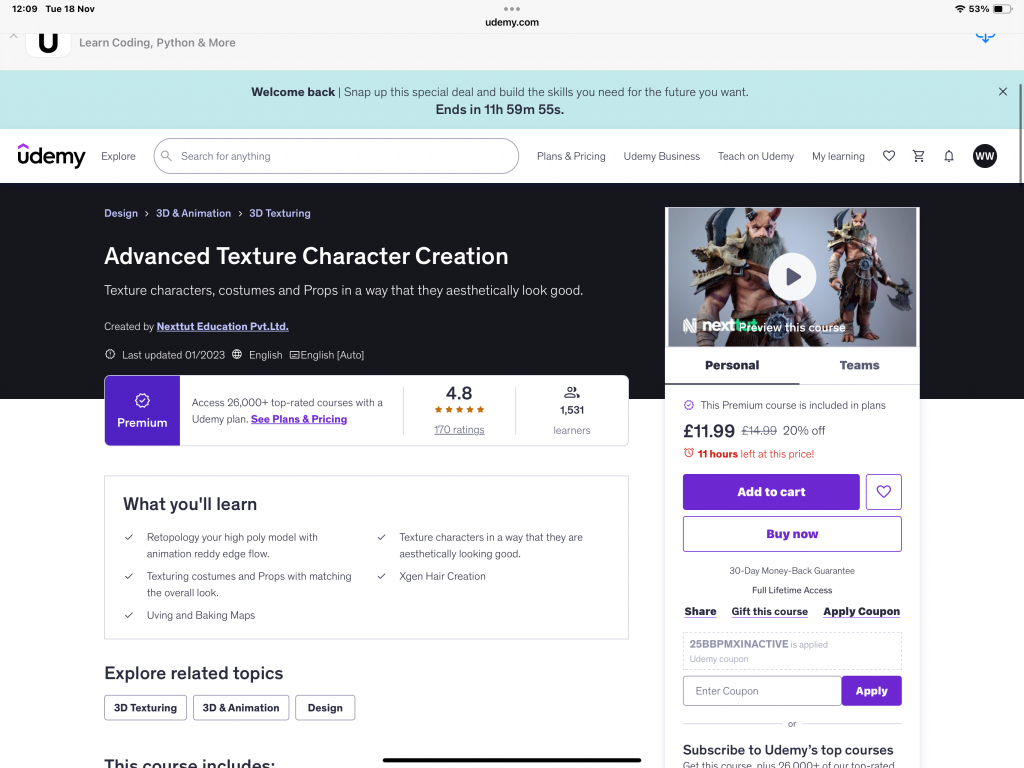The height and width of the screenshot is (768, 1024).
Task: Open the shopping cart icon
Action: [x=918, y=156]
